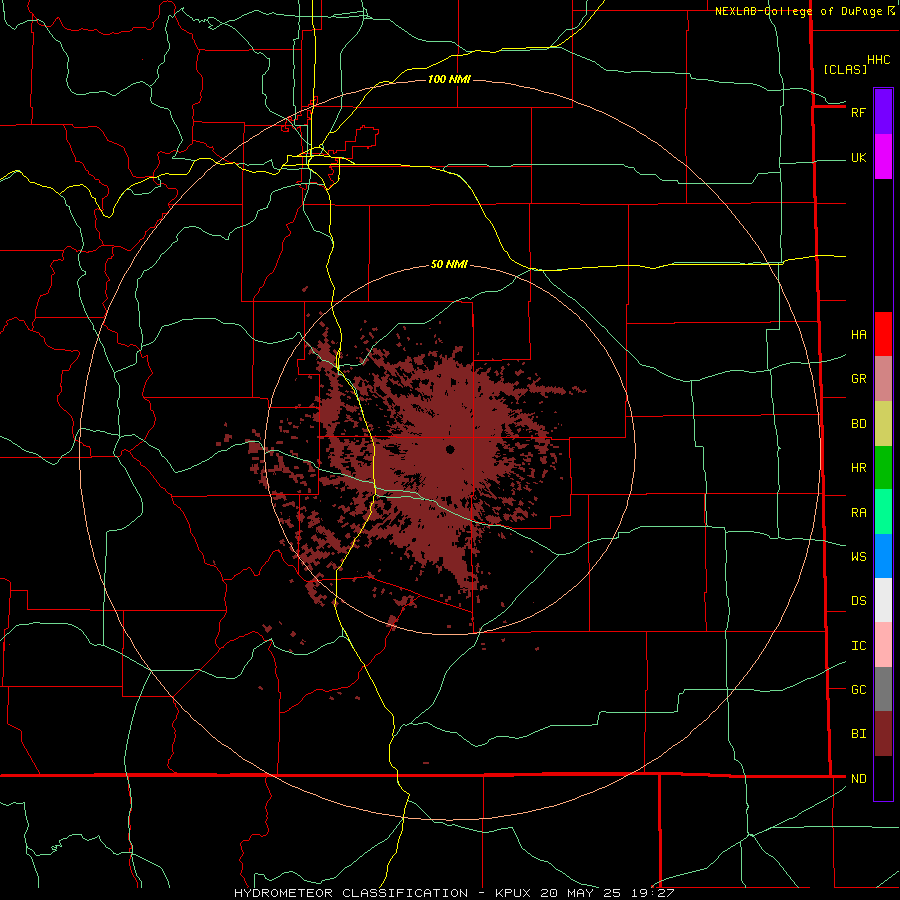Screen dimensions: 900x900
Task: Click the 'HHC' product label
Action: [878, 60]
